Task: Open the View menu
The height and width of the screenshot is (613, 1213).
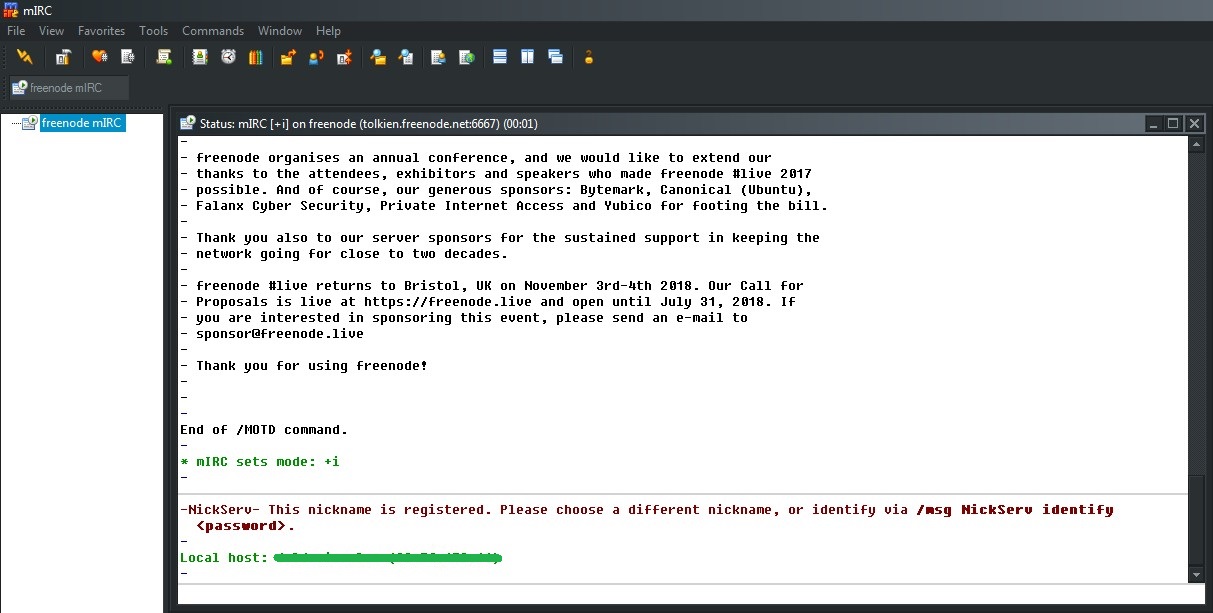Action: 51,31
